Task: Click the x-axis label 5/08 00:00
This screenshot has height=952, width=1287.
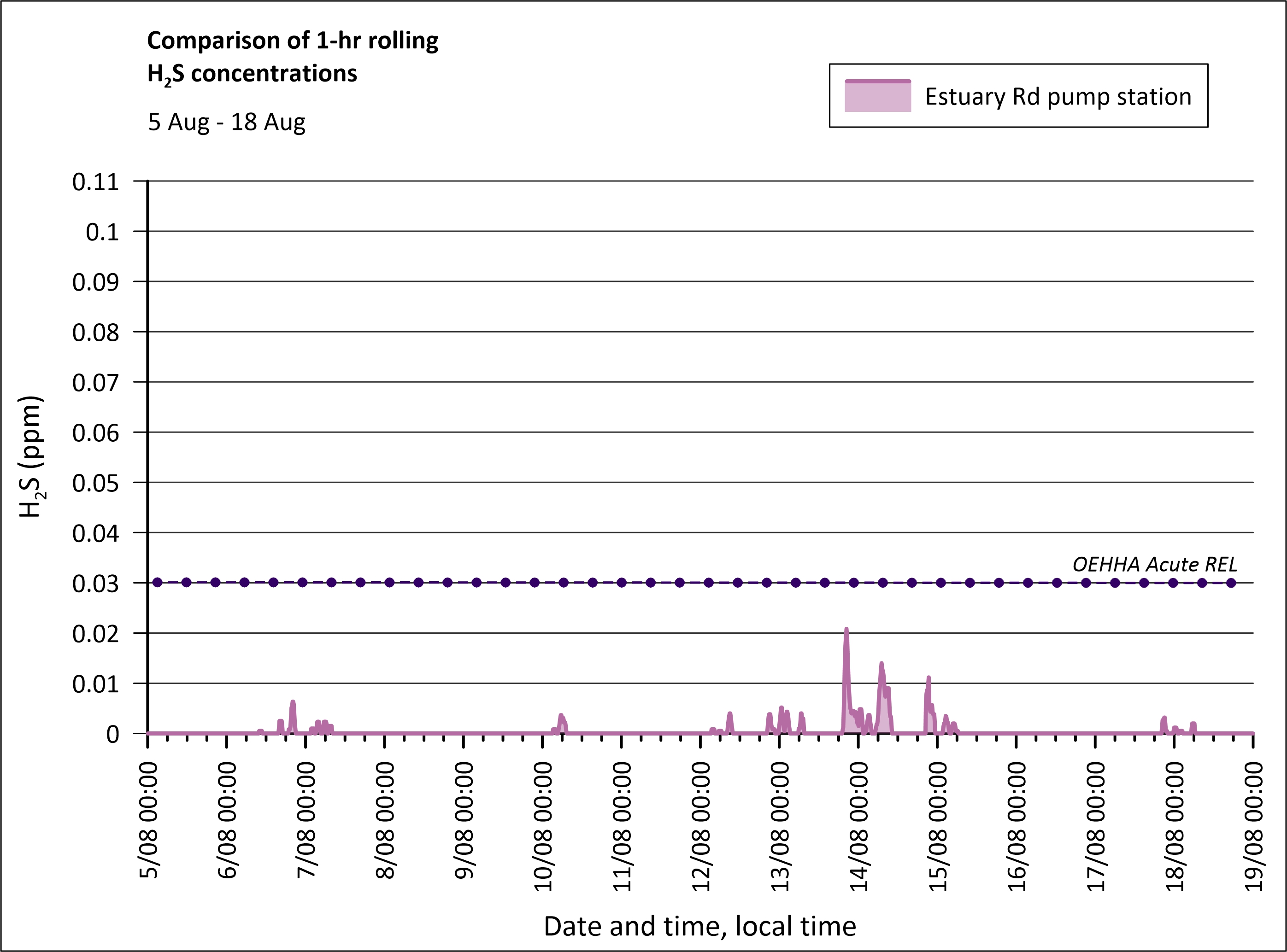Action: (149, 820)
